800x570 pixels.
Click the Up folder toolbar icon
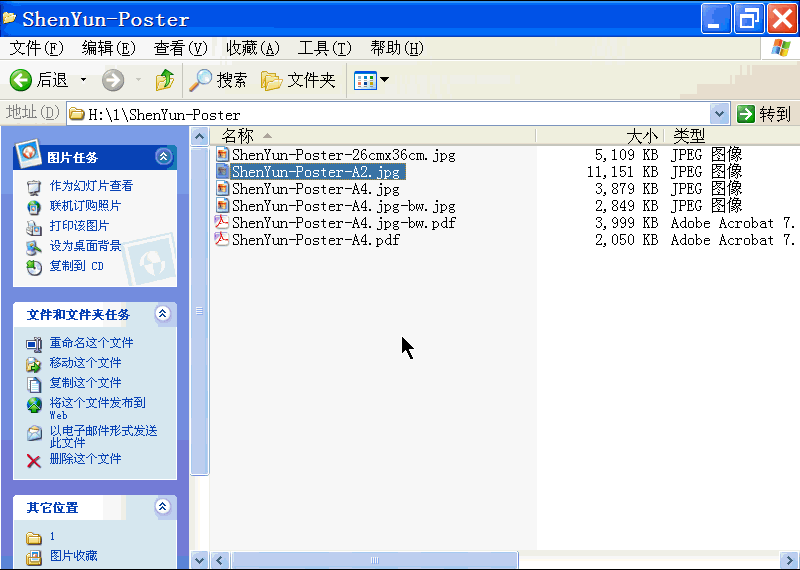(x=165, y=80)
